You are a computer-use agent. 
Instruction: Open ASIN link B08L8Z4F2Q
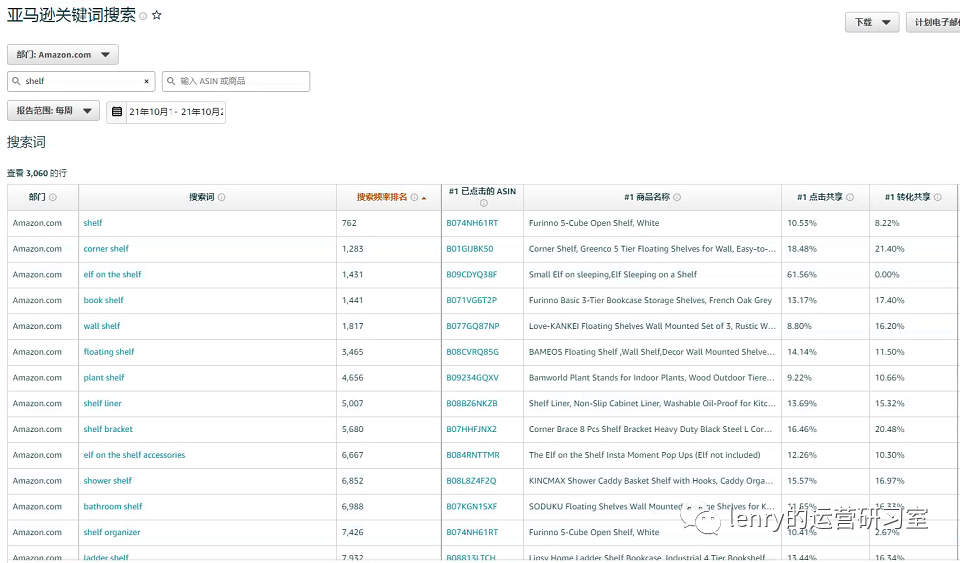471,480
